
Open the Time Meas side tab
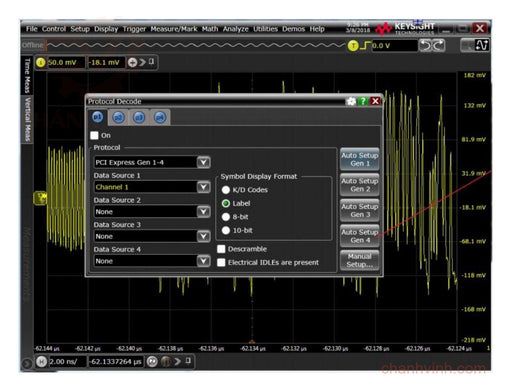tap(27, 76)
